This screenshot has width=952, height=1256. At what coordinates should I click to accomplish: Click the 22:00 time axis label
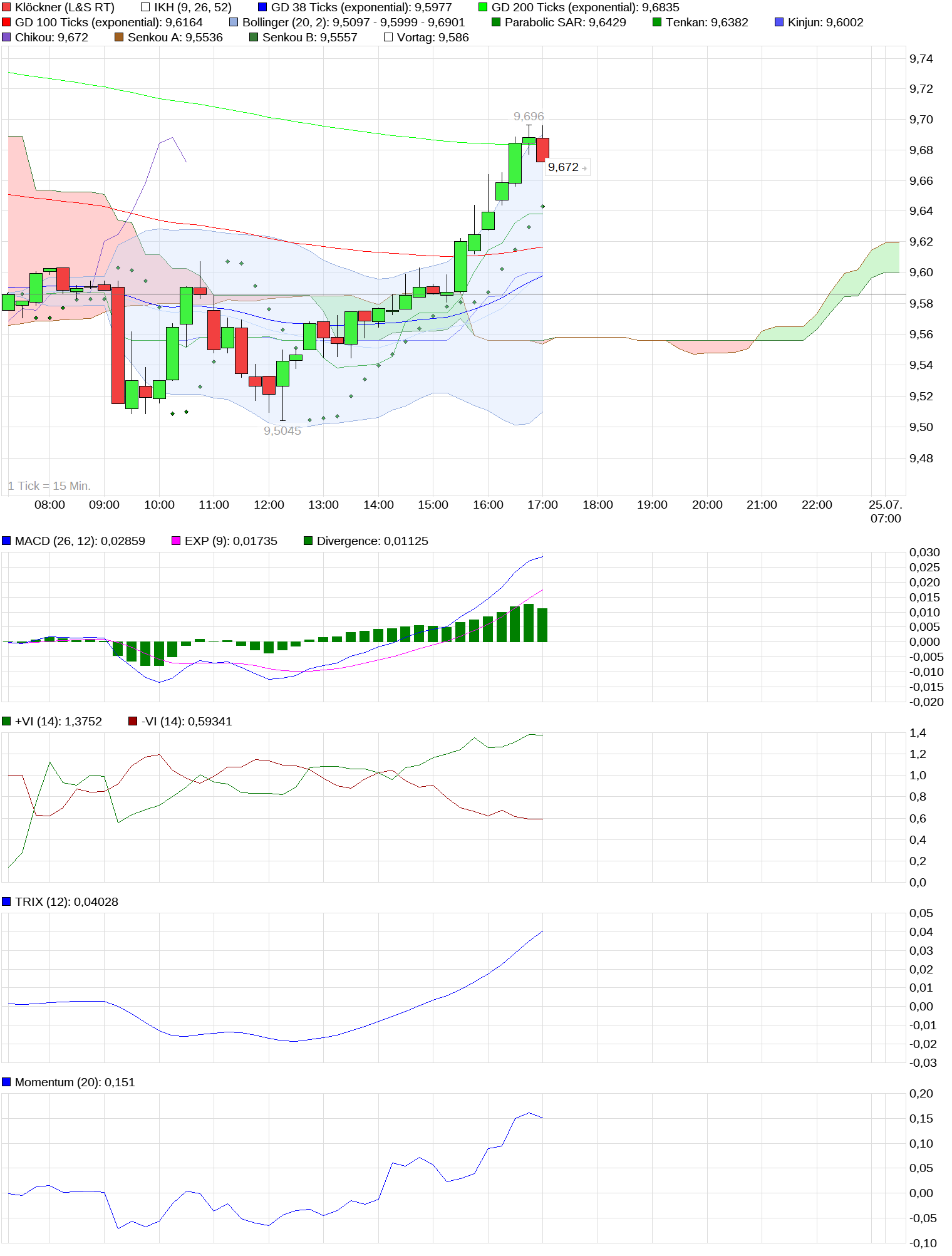click(817, 505)
